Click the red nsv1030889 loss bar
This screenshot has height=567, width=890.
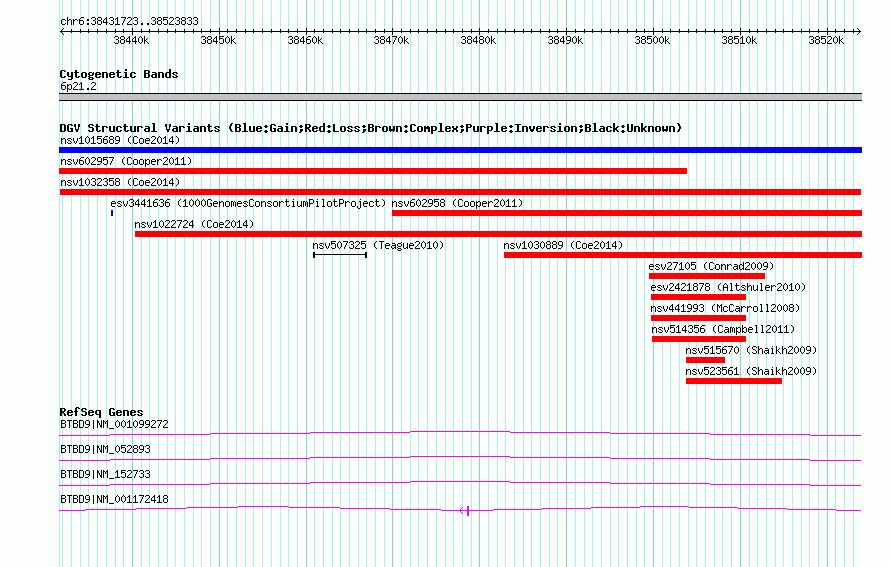(683, 255)
